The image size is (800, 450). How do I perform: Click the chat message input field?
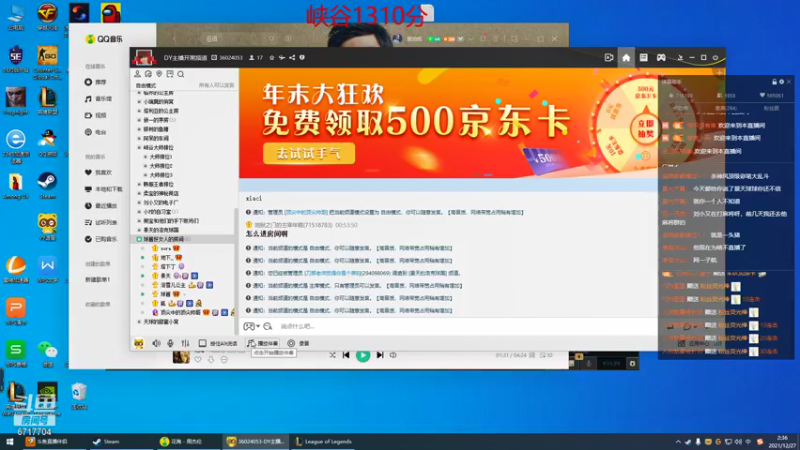click(x=465, y=326)
